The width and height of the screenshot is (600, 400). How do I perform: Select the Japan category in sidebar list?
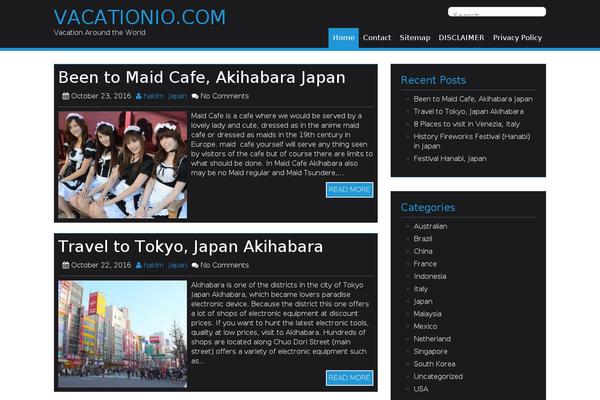(423, 302)
